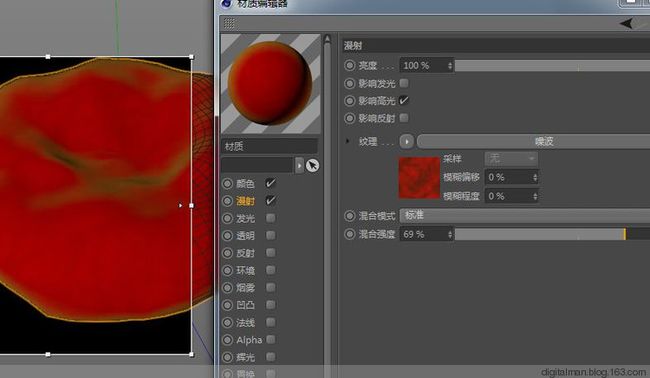Select the 凹凸 channel label
650x378 pixels.
245,305
